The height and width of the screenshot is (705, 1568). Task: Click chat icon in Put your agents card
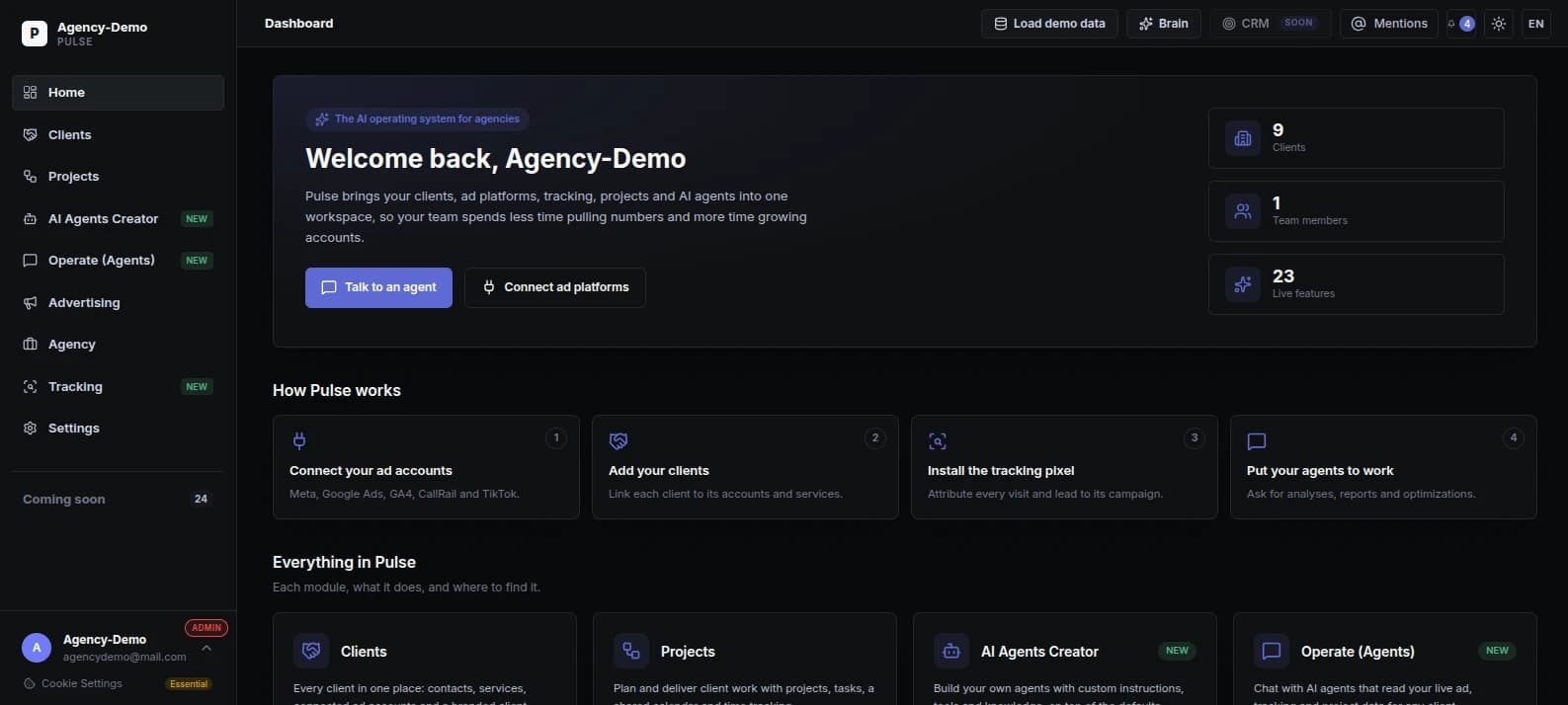click(1257, 440)
